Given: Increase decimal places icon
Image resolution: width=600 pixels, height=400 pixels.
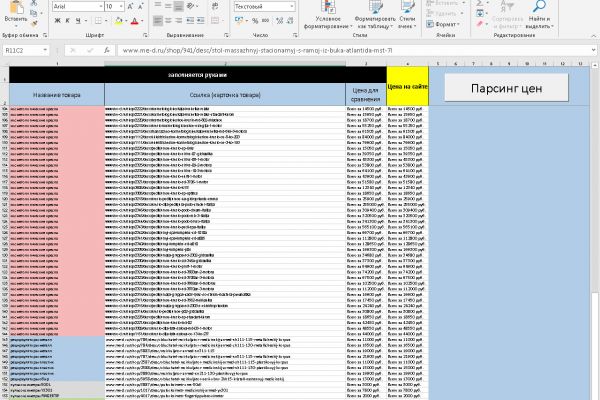Looking at the screenshot, I should [280, 21].
